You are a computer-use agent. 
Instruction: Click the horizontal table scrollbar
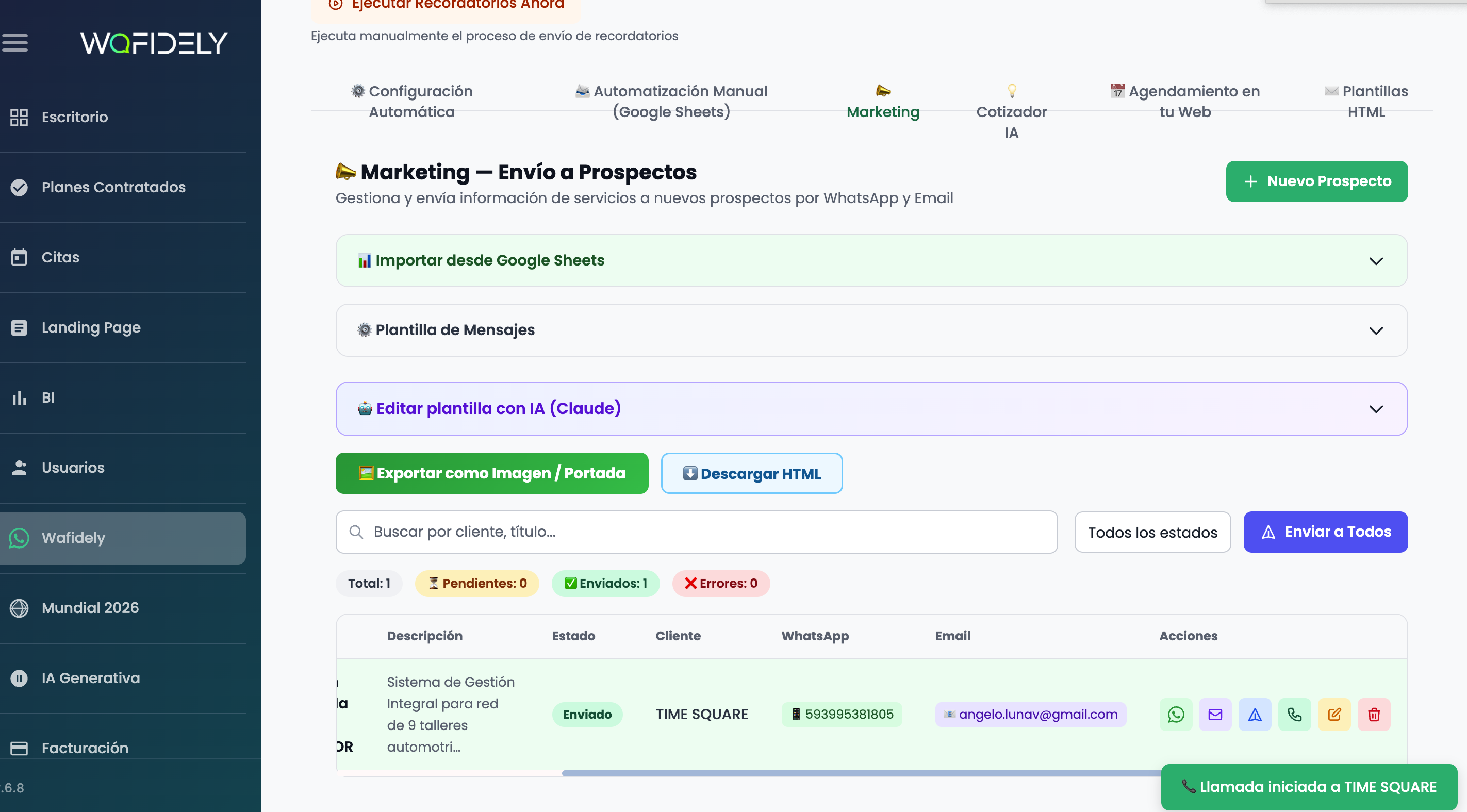861,773
